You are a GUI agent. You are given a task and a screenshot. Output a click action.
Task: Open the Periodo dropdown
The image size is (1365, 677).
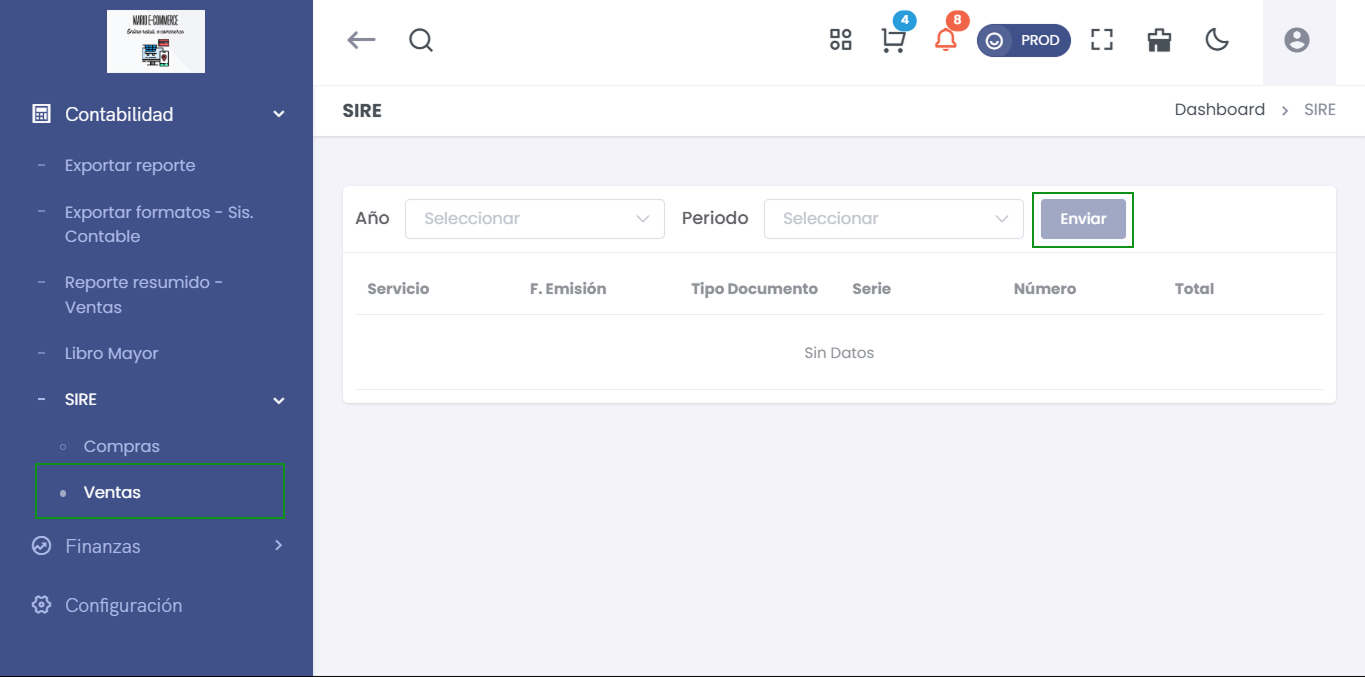[893, 219]
